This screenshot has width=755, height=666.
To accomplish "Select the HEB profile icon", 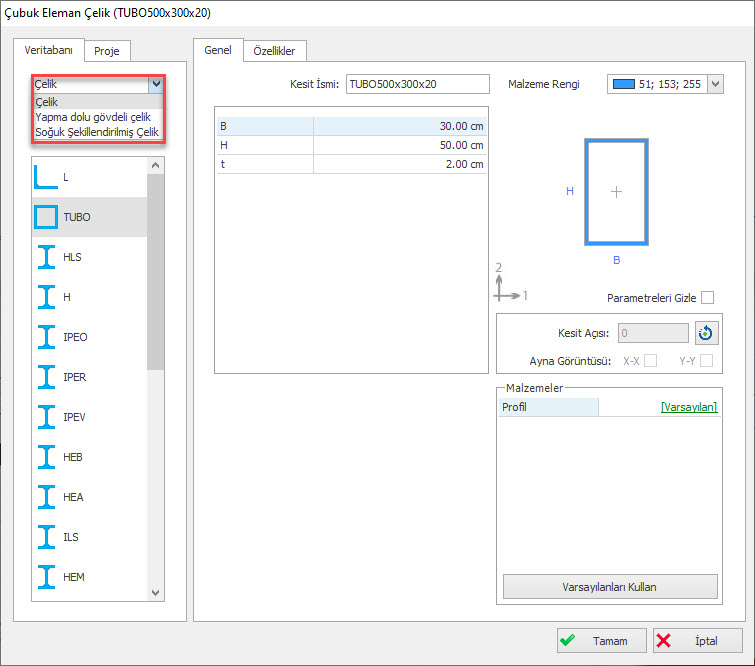I will (x=46, y=457).
